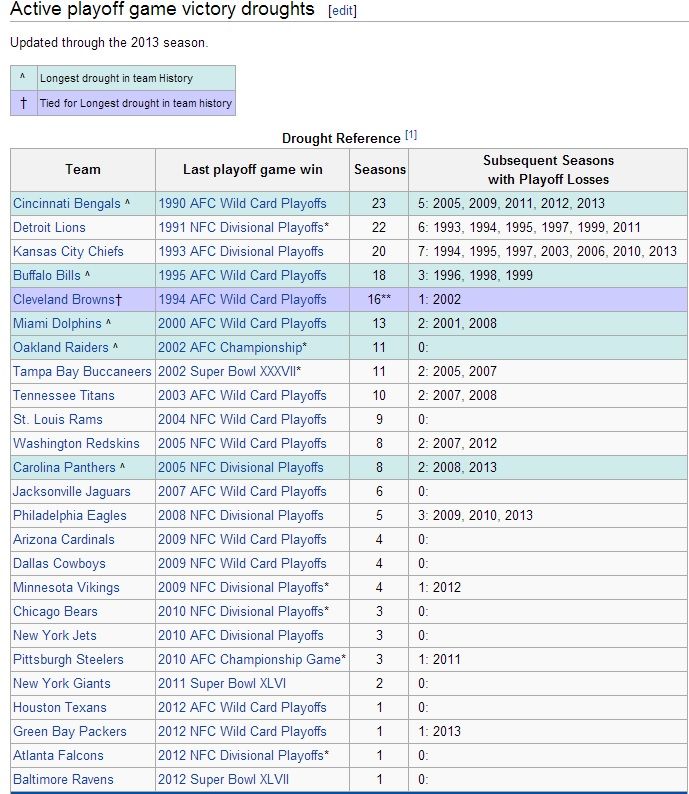Click the edit link beside the heading
This screenshot has width=689, height=794.
pyautogui.click(x=342, y=11)
